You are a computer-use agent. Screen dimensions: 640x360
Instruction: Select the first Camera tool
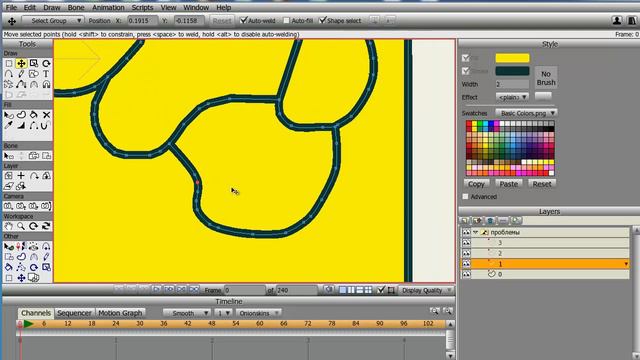point(9,206)
